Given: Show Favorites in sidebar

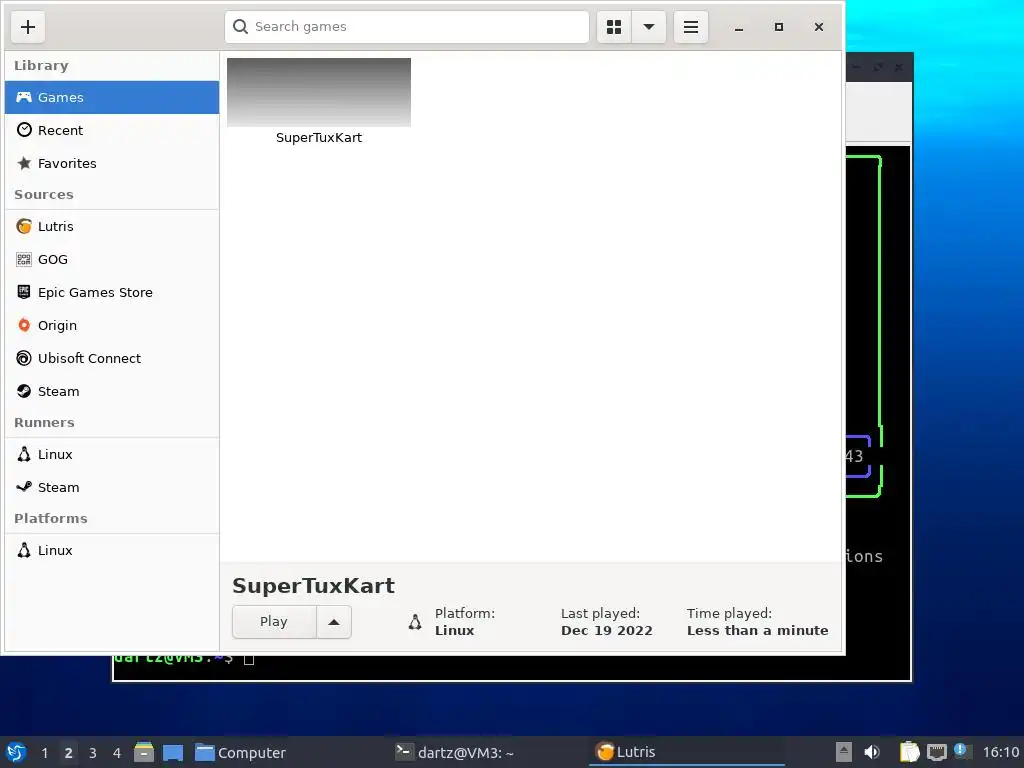Looking at the screenshot, I should pyautogui.click(x=112, y=163).
